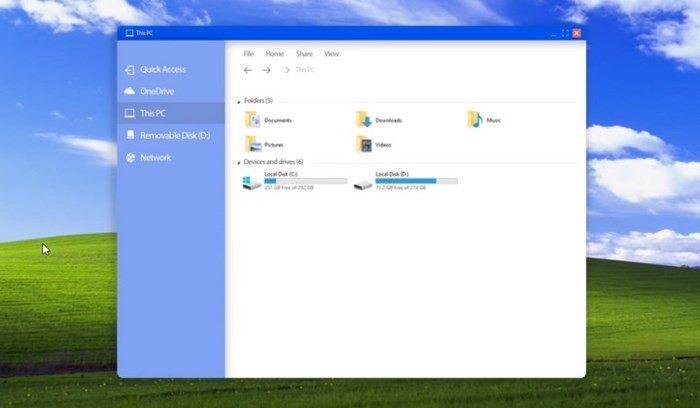The height and width of the screenshot is (408, 700).
Task: Select the Local Disk (D:) drive icon
Action: pos(363,182)
